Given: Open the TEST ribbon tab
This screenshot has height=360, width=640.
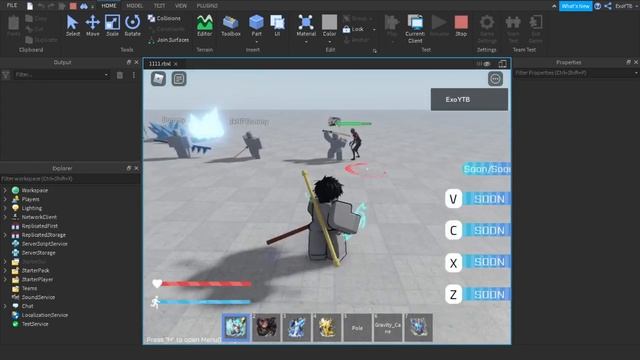Looking at the screenshot, I should coord(159,6).
